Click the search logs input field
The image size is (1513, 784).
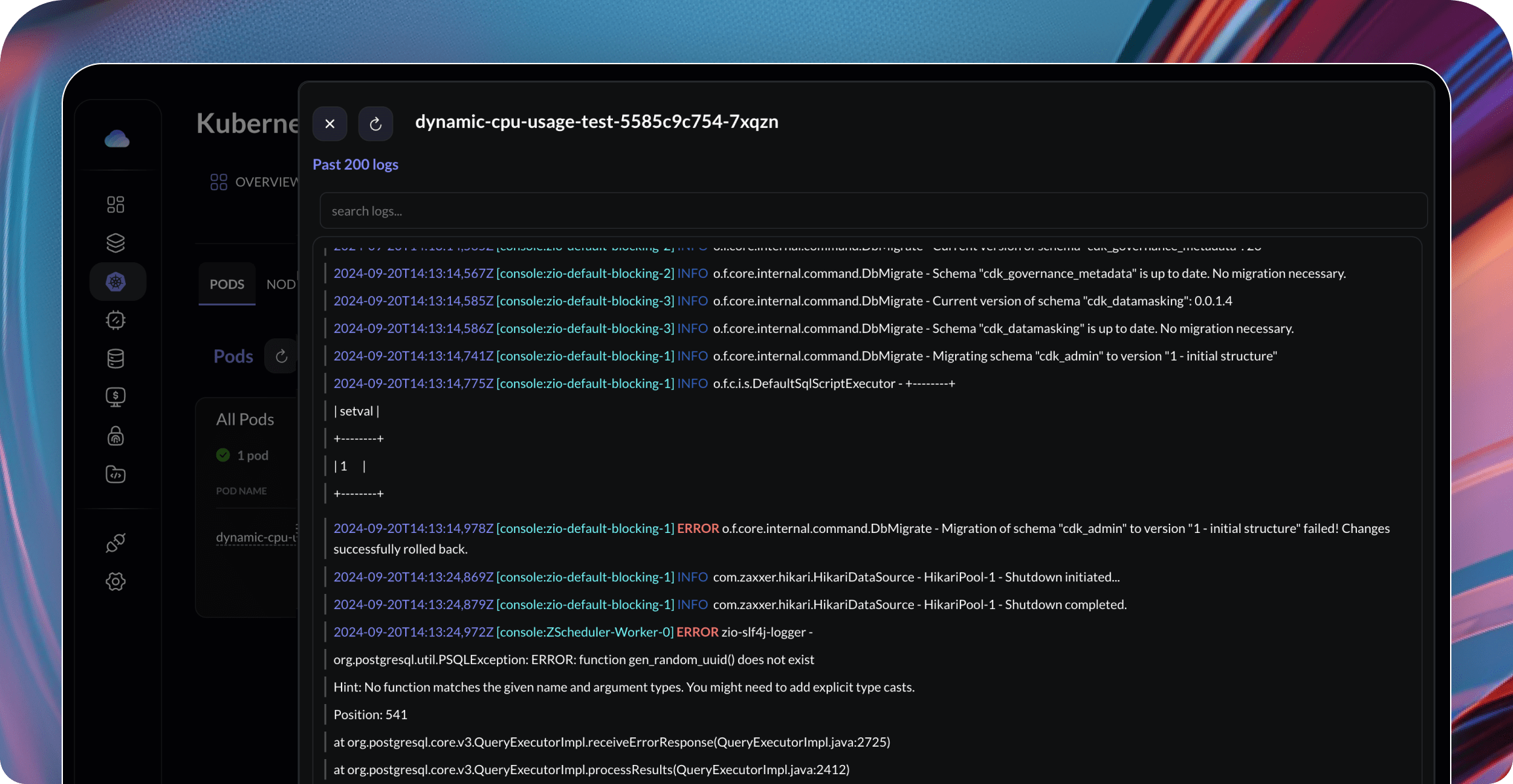tap(872, 211)
